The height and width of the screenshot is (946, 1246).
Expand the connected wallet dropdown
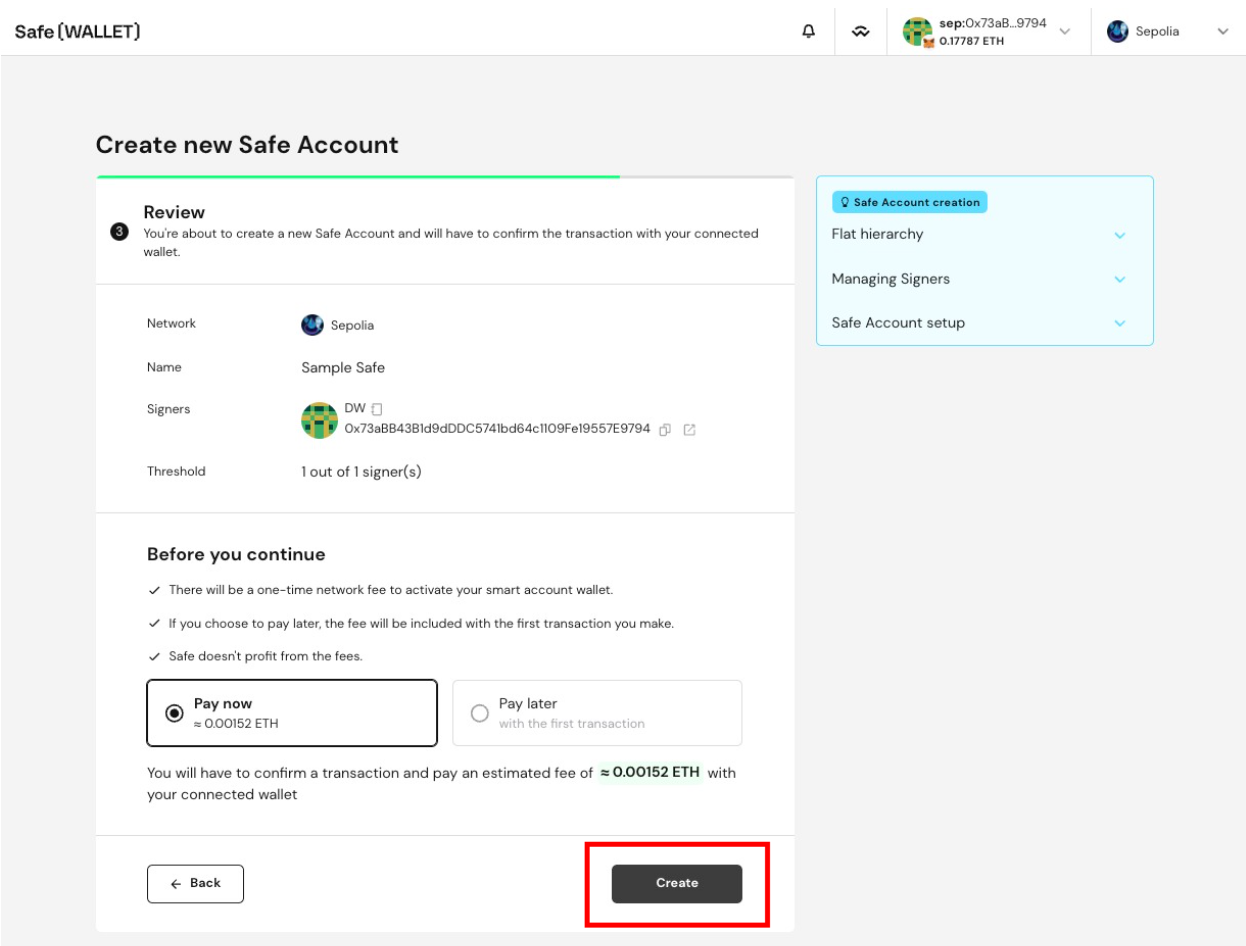click(1064, 31)
